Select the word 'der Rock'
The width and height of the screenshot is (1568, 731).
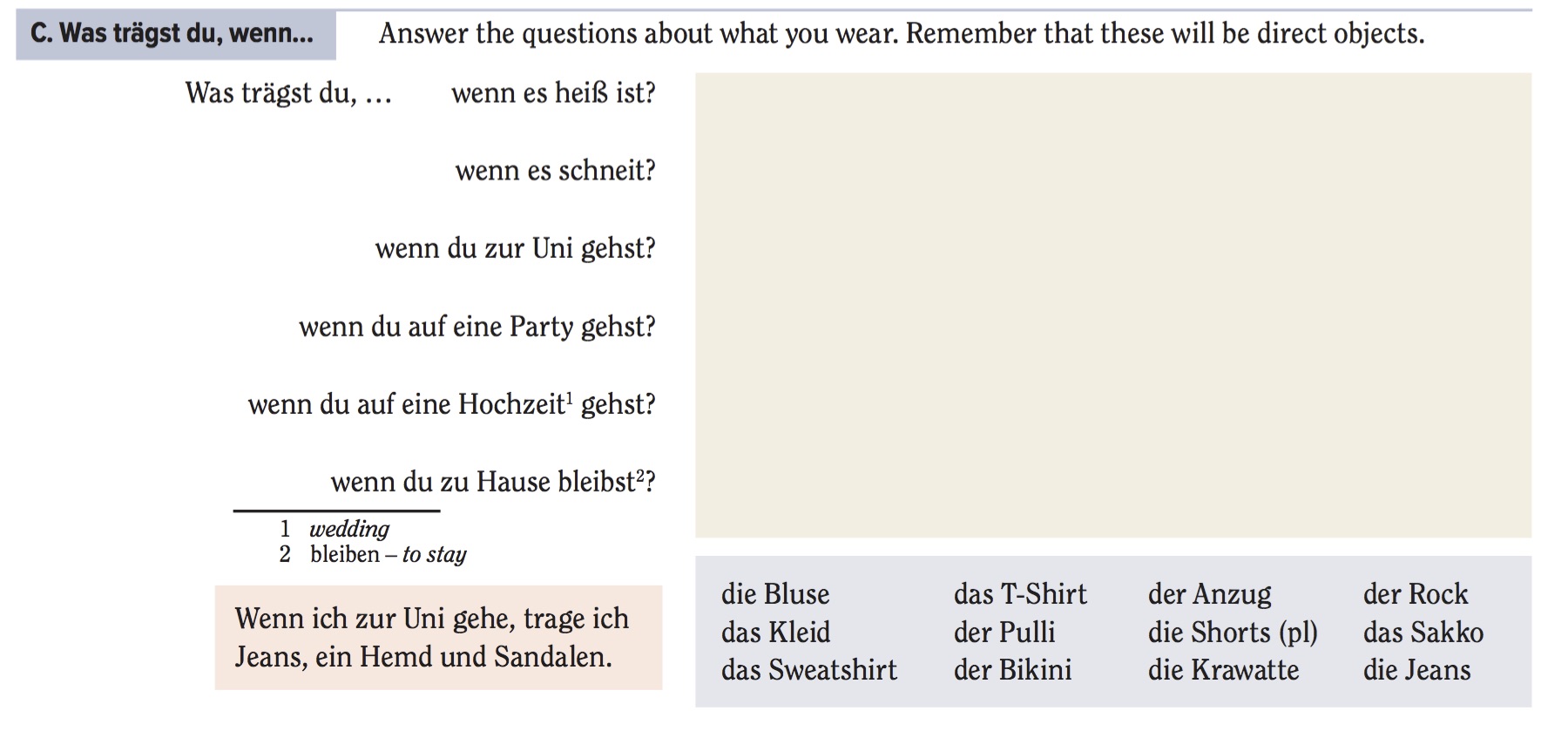coord(1416,594)
